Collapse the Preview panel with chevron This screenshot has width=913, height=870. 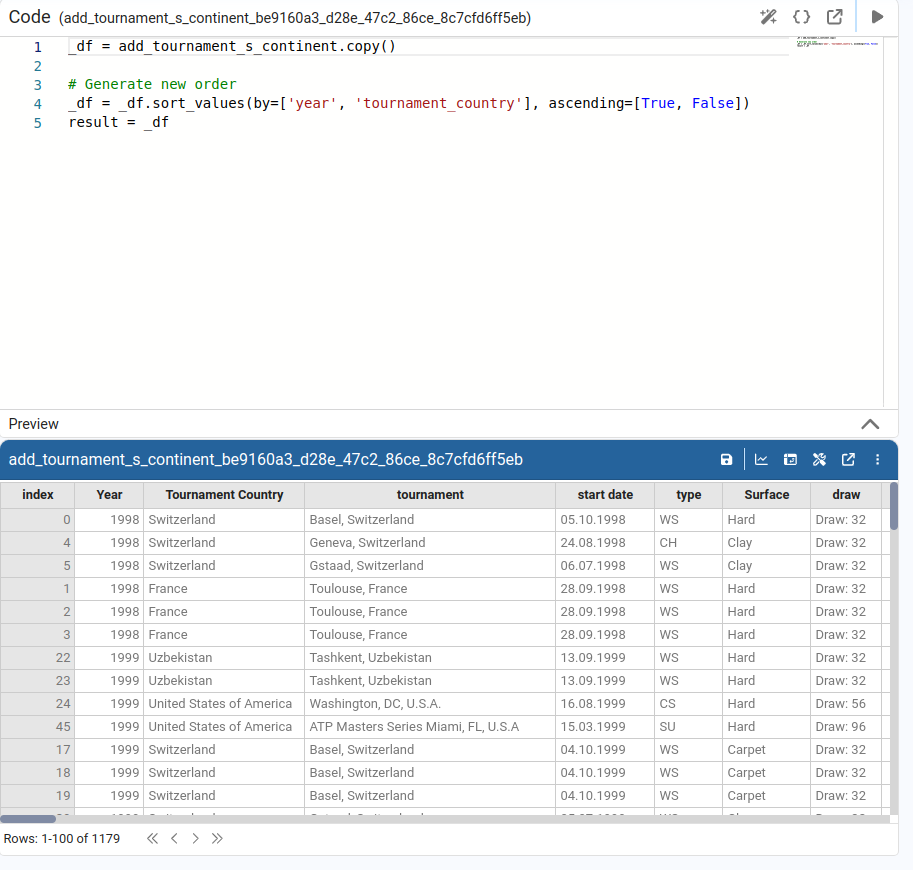coord(870,424)
